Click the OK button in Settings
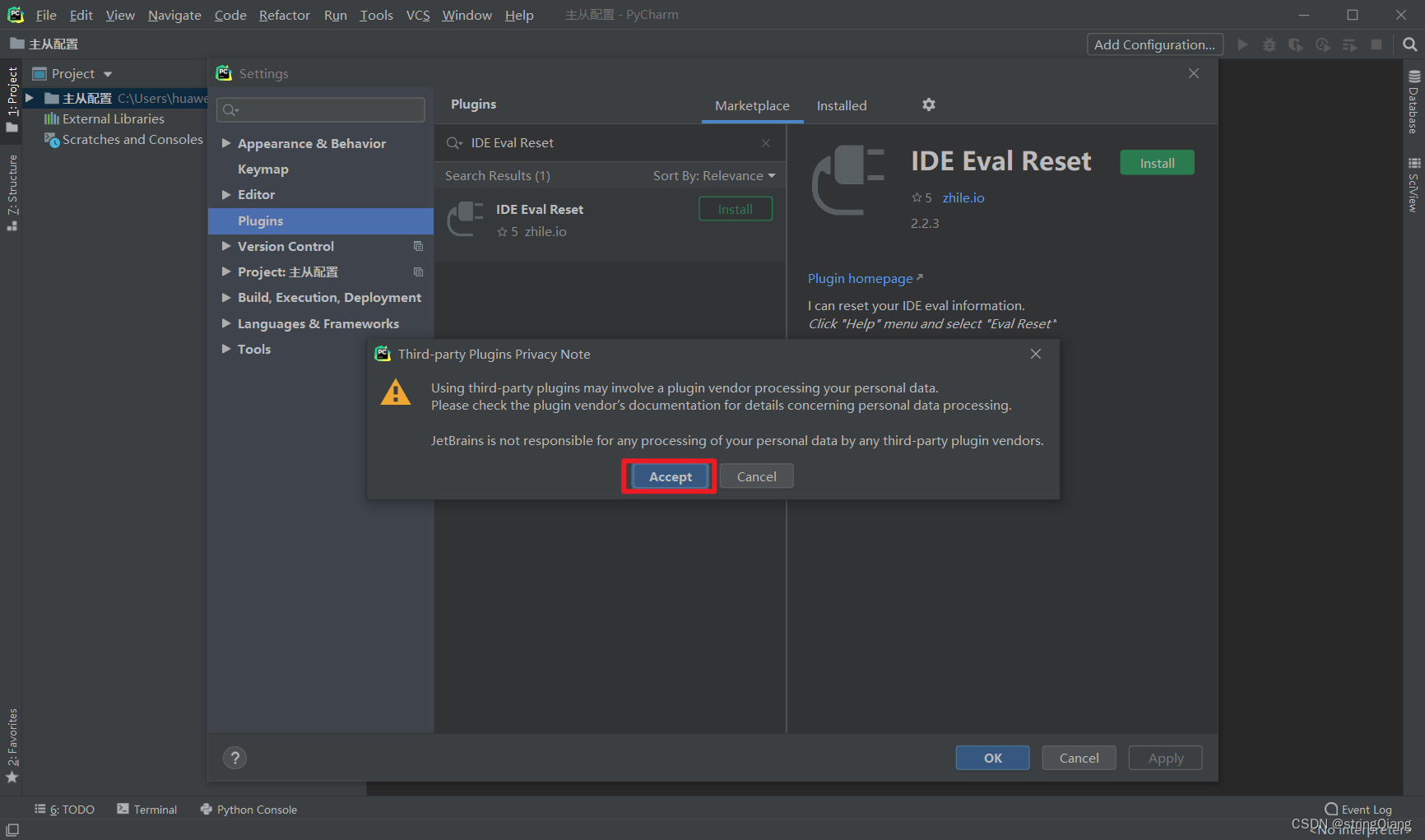This screenshot has height=840, width=1425. (x=992, y=758)
